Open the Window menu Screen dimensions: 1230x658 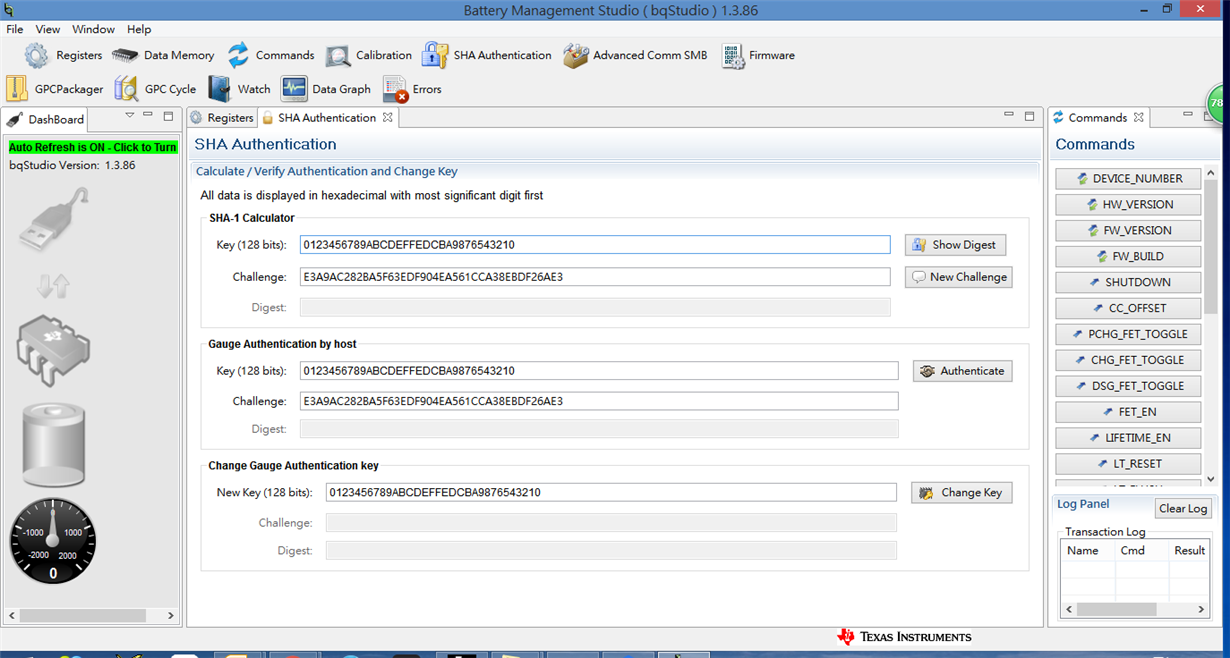(x=93, y=29)
